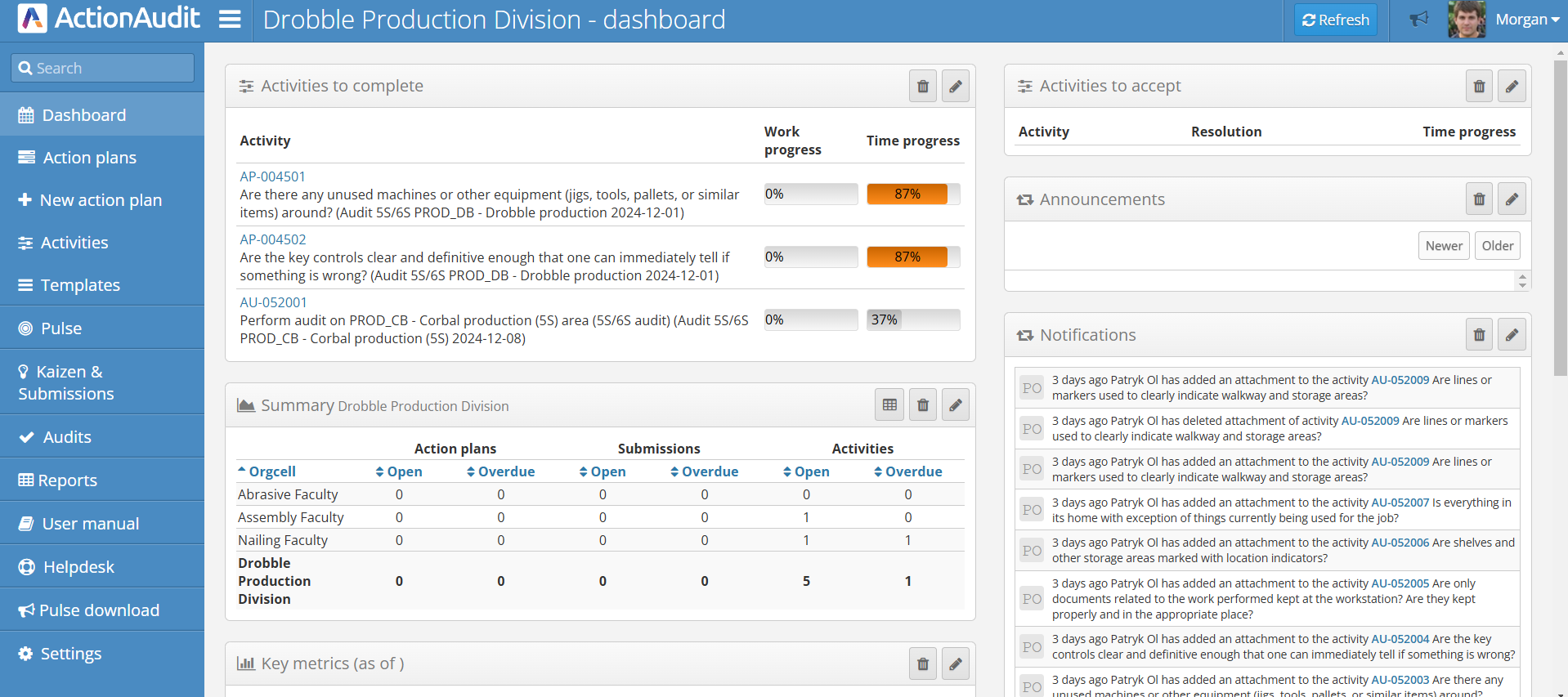Focus the sidebar Search field

click(x=103, y=68)
